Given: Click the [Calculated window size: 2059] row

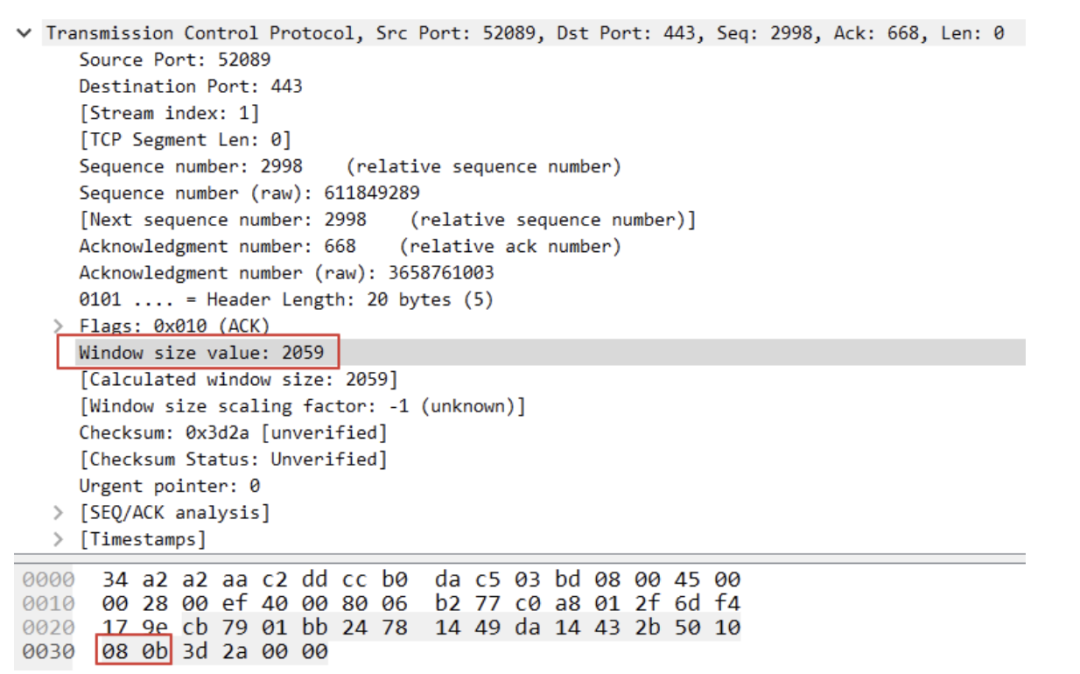Looking at the screenshot, I should (x=238, y=380).
